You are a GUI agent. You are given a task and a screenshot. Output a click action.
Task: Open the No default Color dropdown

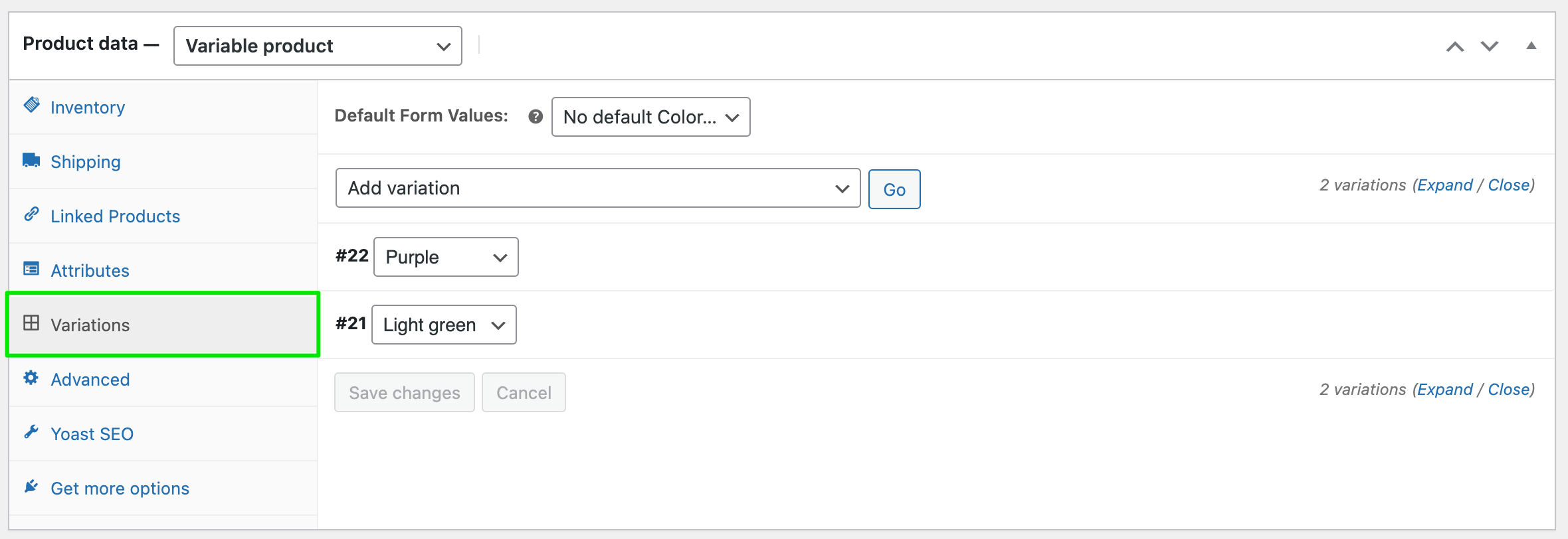(x=650, y=117)
